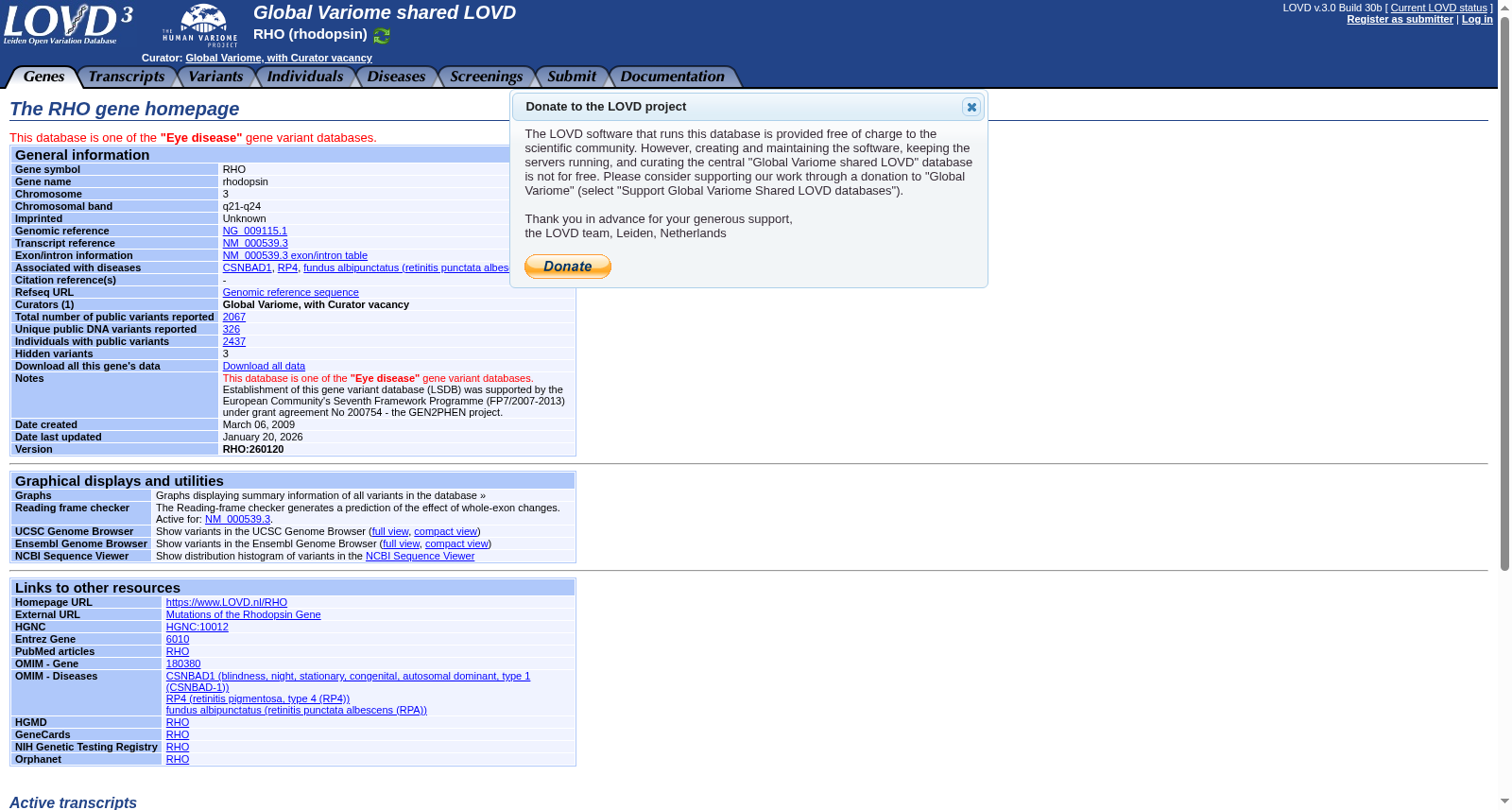Click the green switch gene icon

tap(382, 36)
